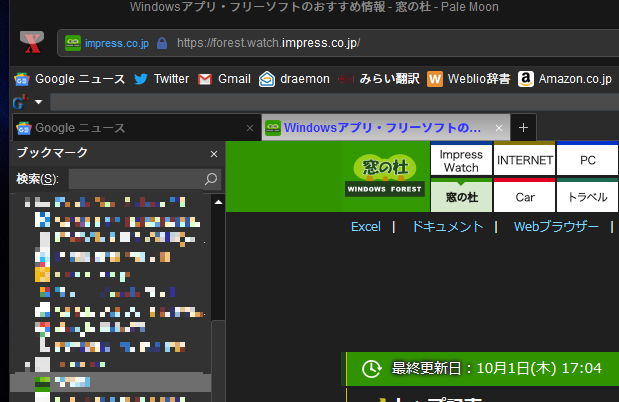Click the Gmail envelope bookmark icon
619x402 pixels.
(204, 79)
